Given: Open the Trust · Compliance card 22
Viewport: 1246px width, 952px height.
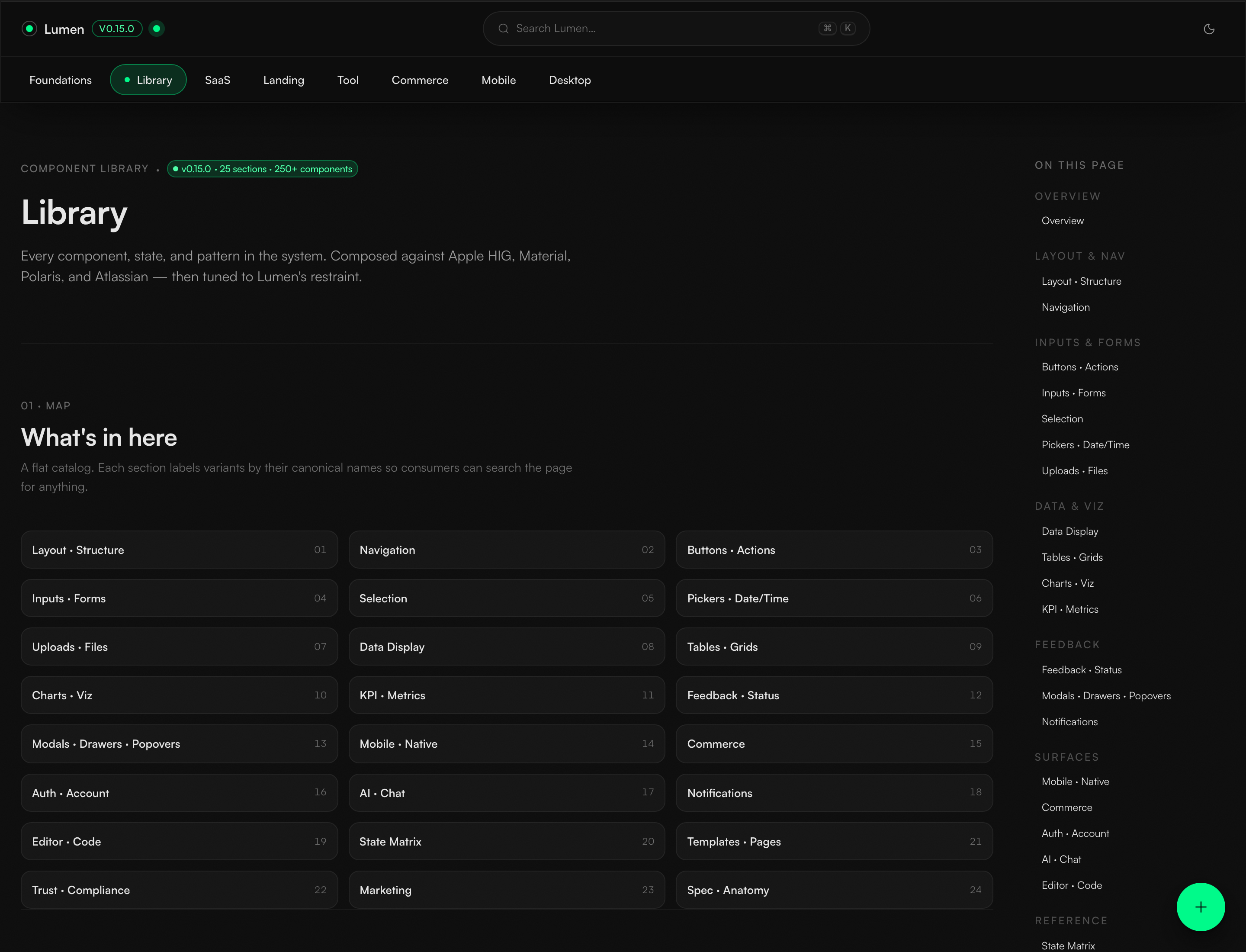Looking at the screenshot, I should click(179, 890).
